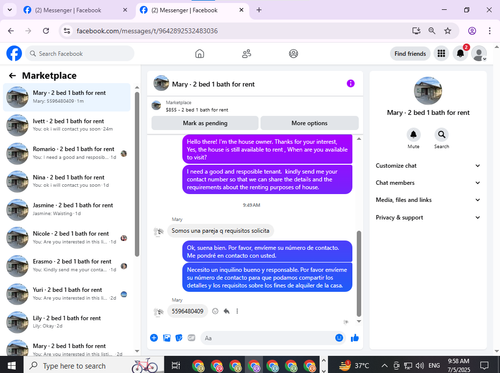Show hidden system tray icons
Image resolution: width=500 pixels, height=373 pixels.
(384, 366)
